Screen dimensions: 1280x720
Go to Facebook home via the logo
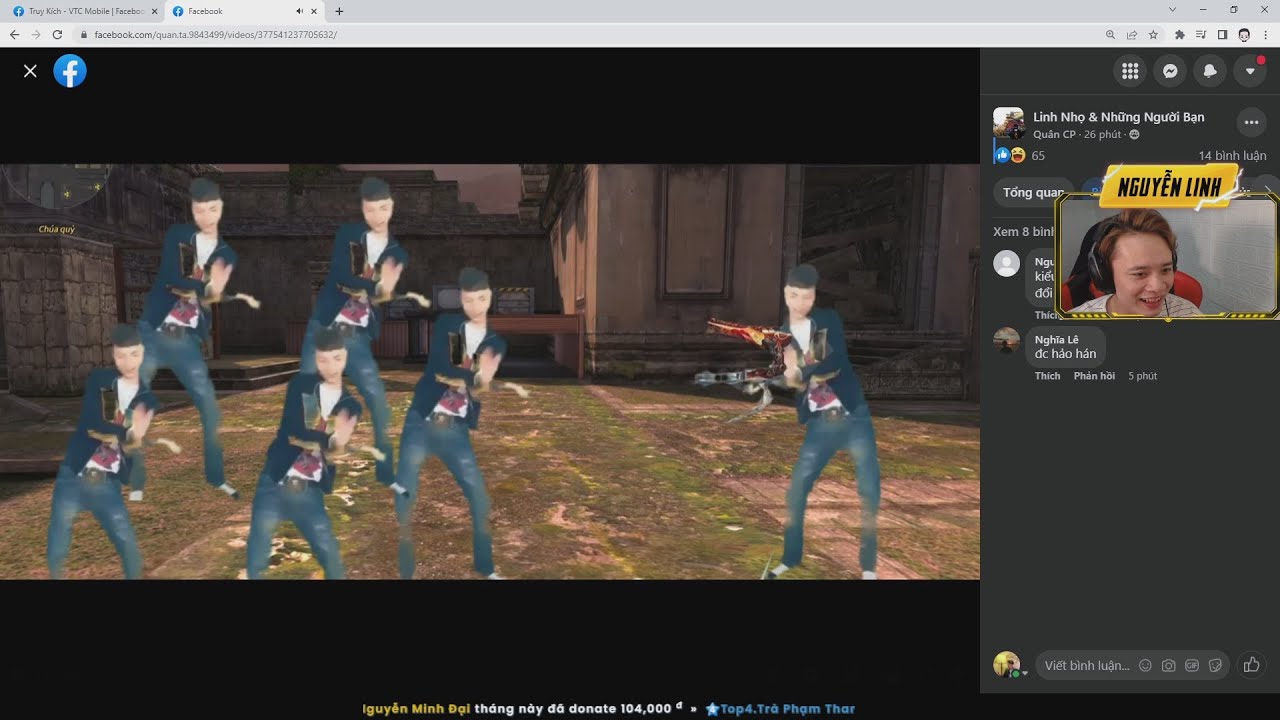[x=70, y=71]
